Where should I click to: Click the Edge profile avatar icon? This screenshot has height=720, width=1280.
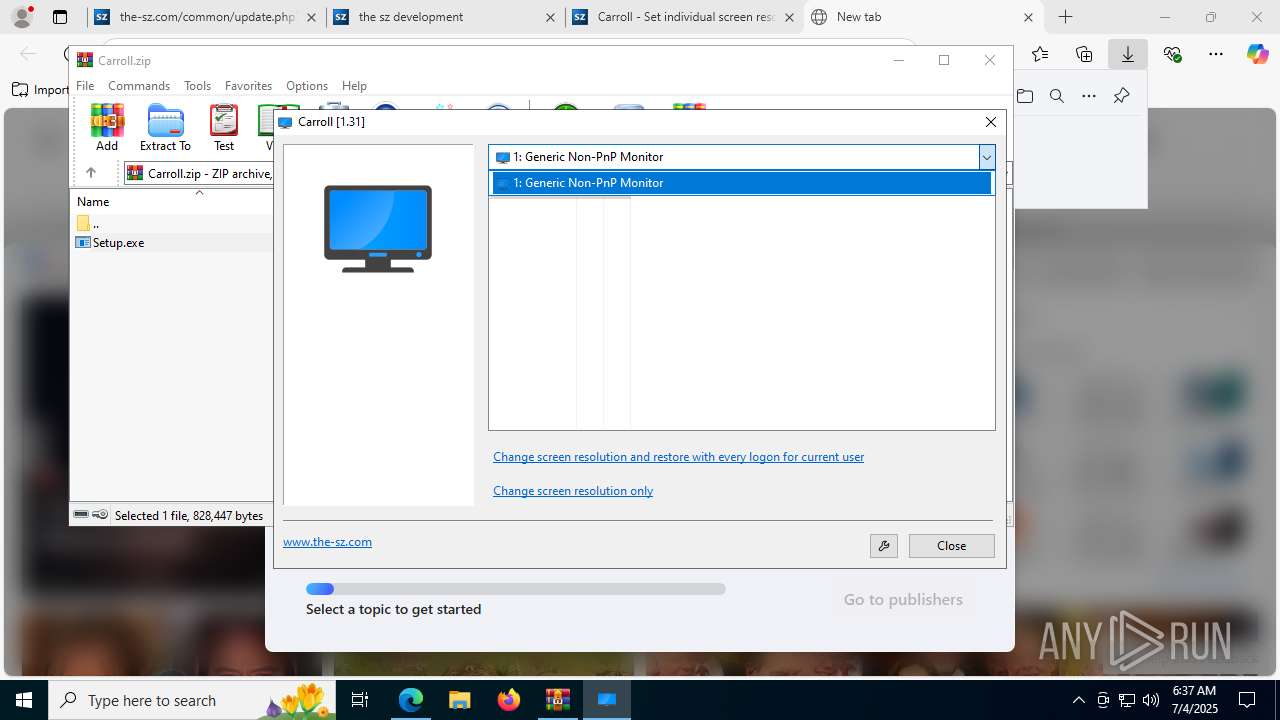22,17
